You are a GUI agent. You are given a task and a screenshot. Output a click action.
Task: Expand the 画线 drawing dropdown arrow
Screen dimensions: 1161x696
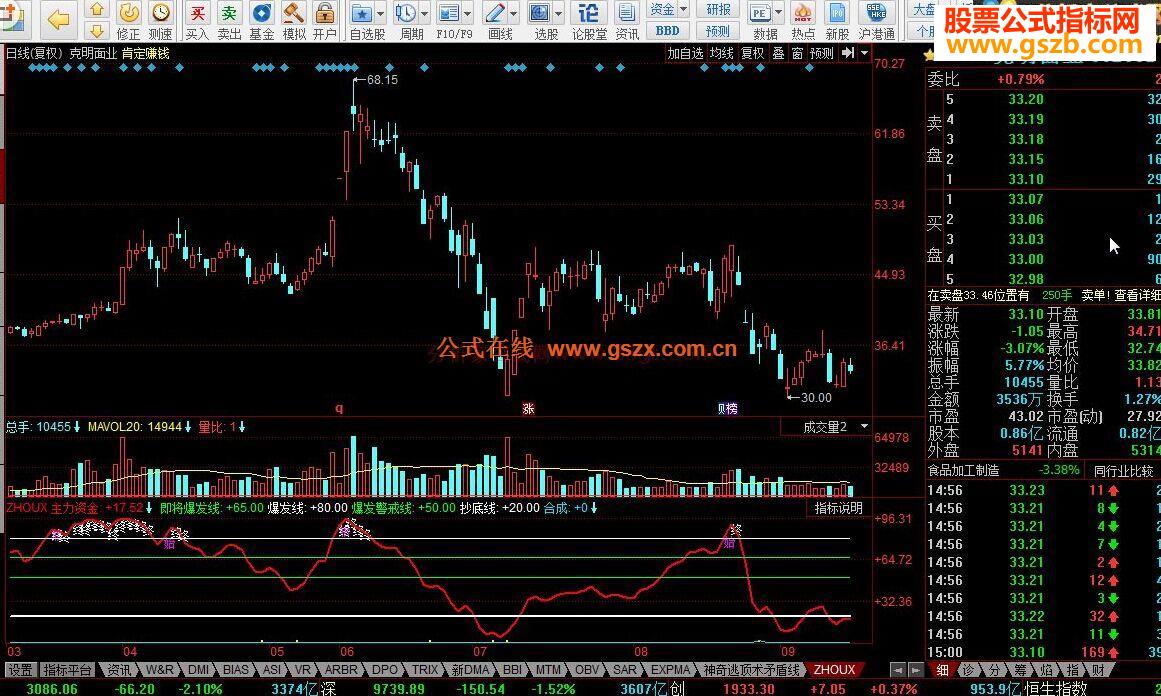(x=513, y=14)
